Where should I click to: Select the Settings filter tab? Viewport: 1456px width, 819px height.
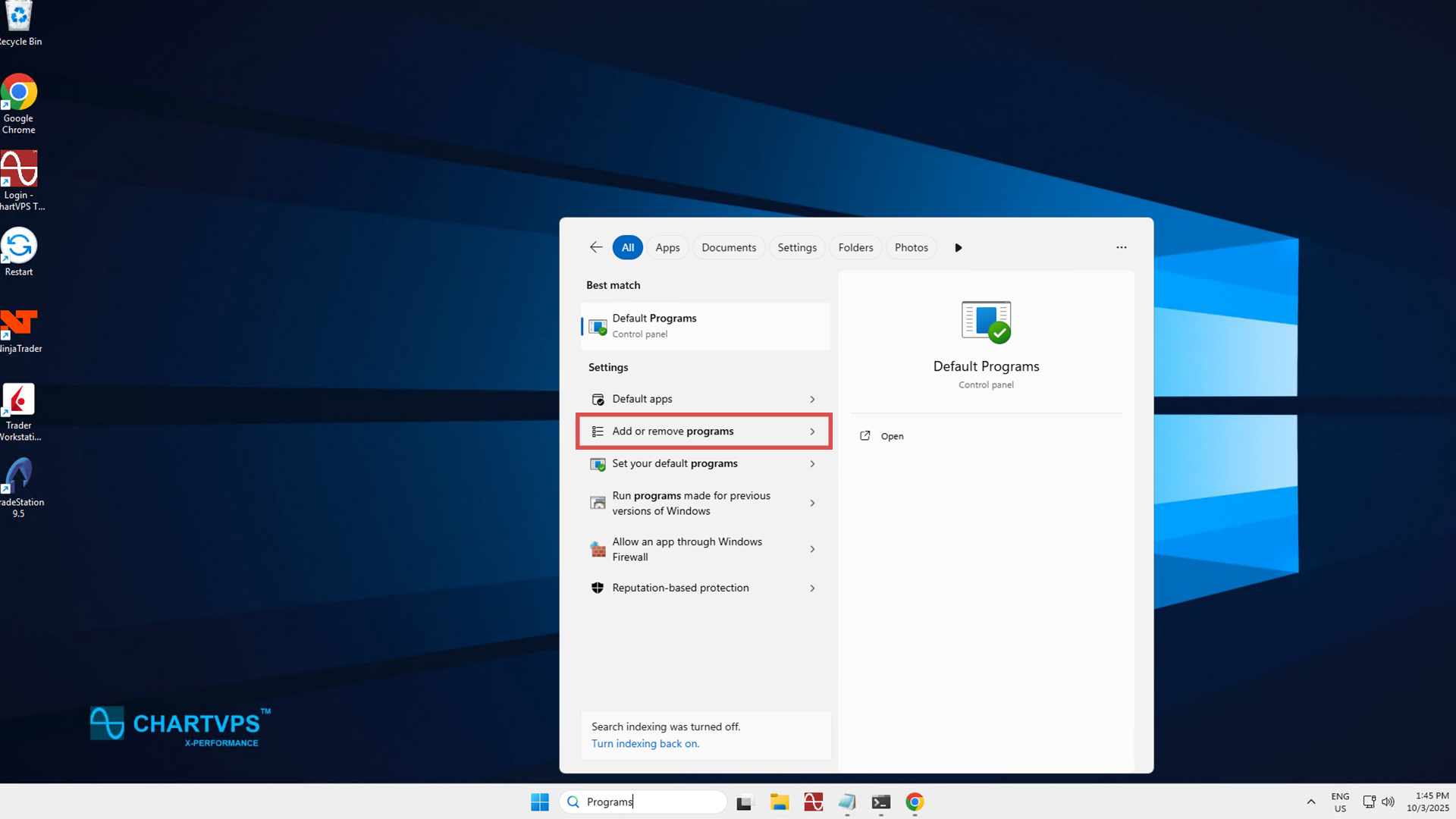coord(797,247)
